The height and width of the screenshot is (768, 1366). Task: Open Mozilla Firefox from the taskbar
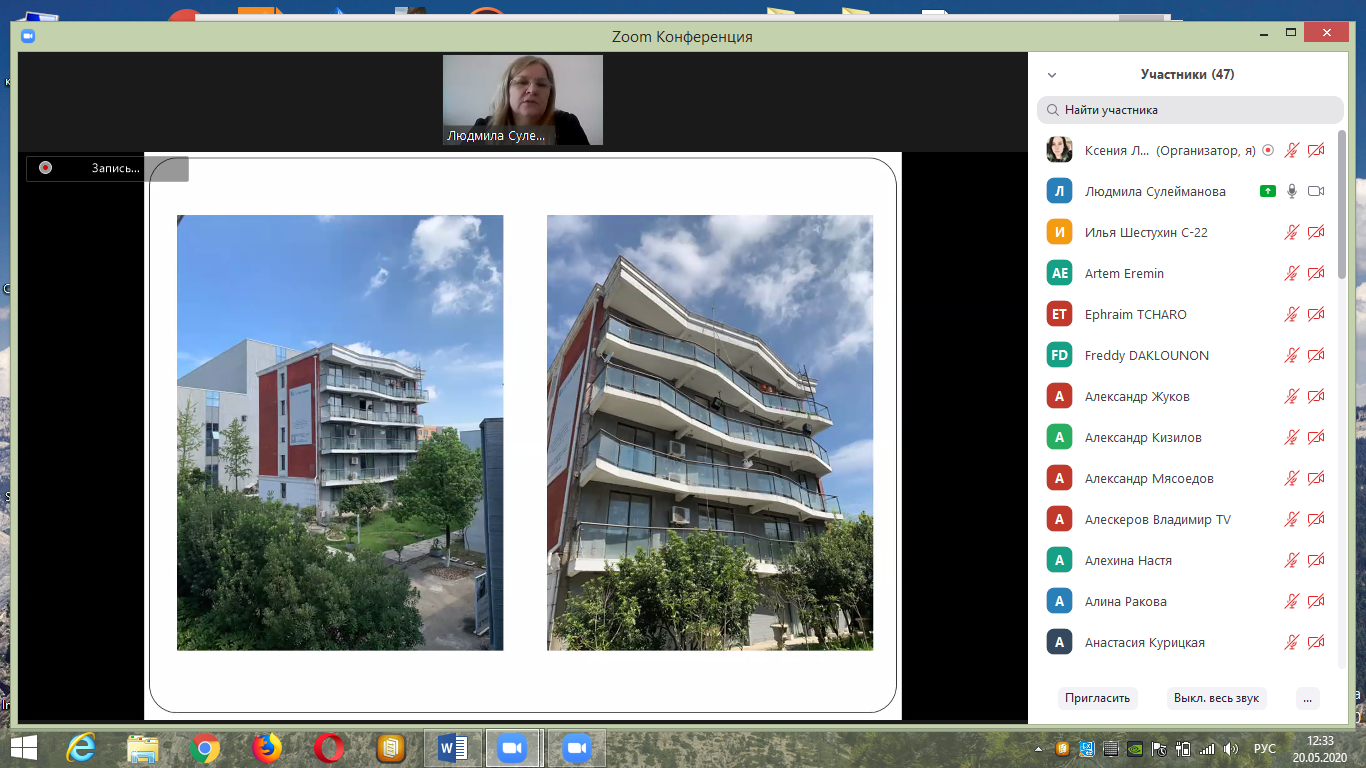click(267, 748)
